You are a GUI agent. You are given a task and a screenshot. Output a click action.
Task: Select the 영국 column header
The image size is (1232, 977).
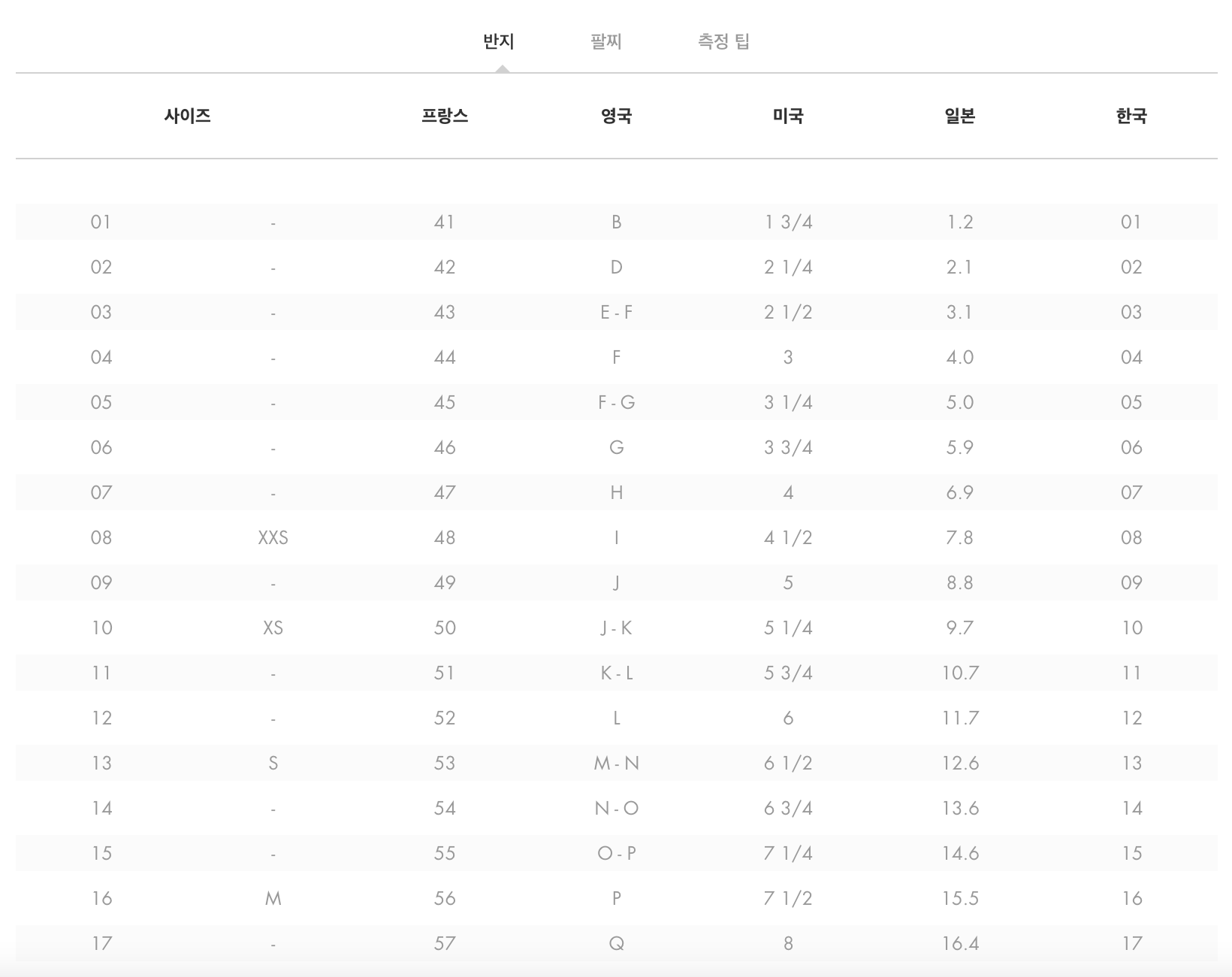tap(617, 116)
